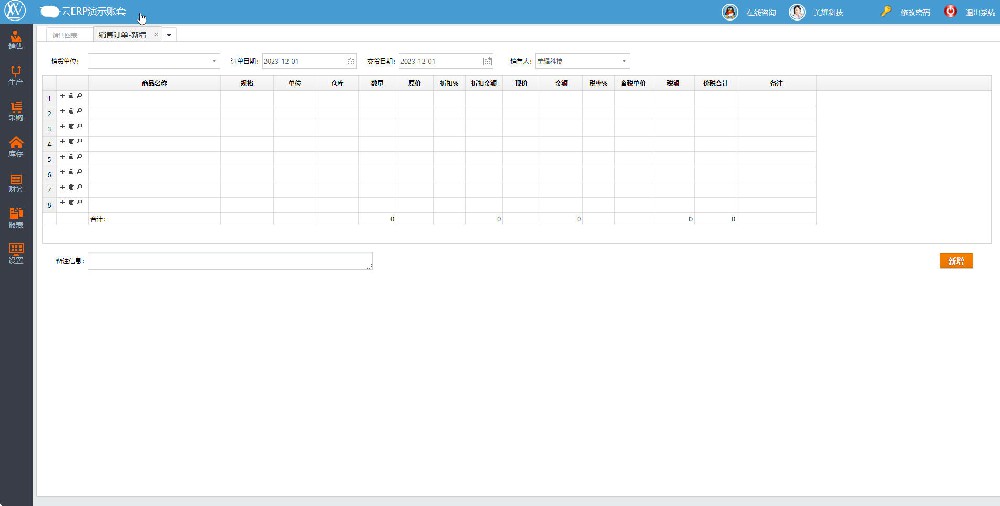Expand the customer unit dropdown
Viewport: 1000px width, 506px height.
click(214, 62)
